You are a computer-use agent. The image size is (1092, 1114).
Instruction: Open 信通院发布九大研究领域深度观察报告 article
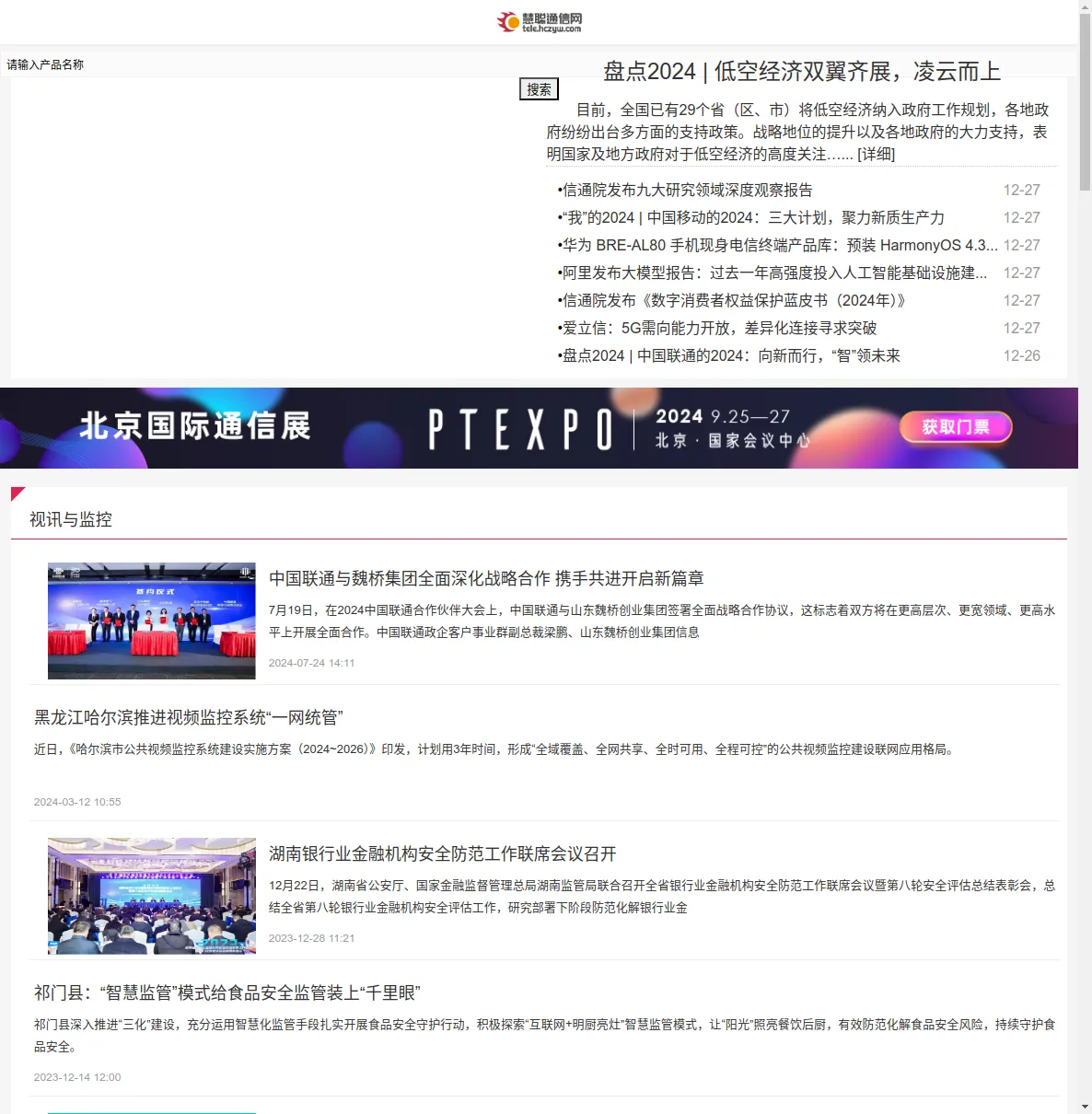[x=687, y=190]
